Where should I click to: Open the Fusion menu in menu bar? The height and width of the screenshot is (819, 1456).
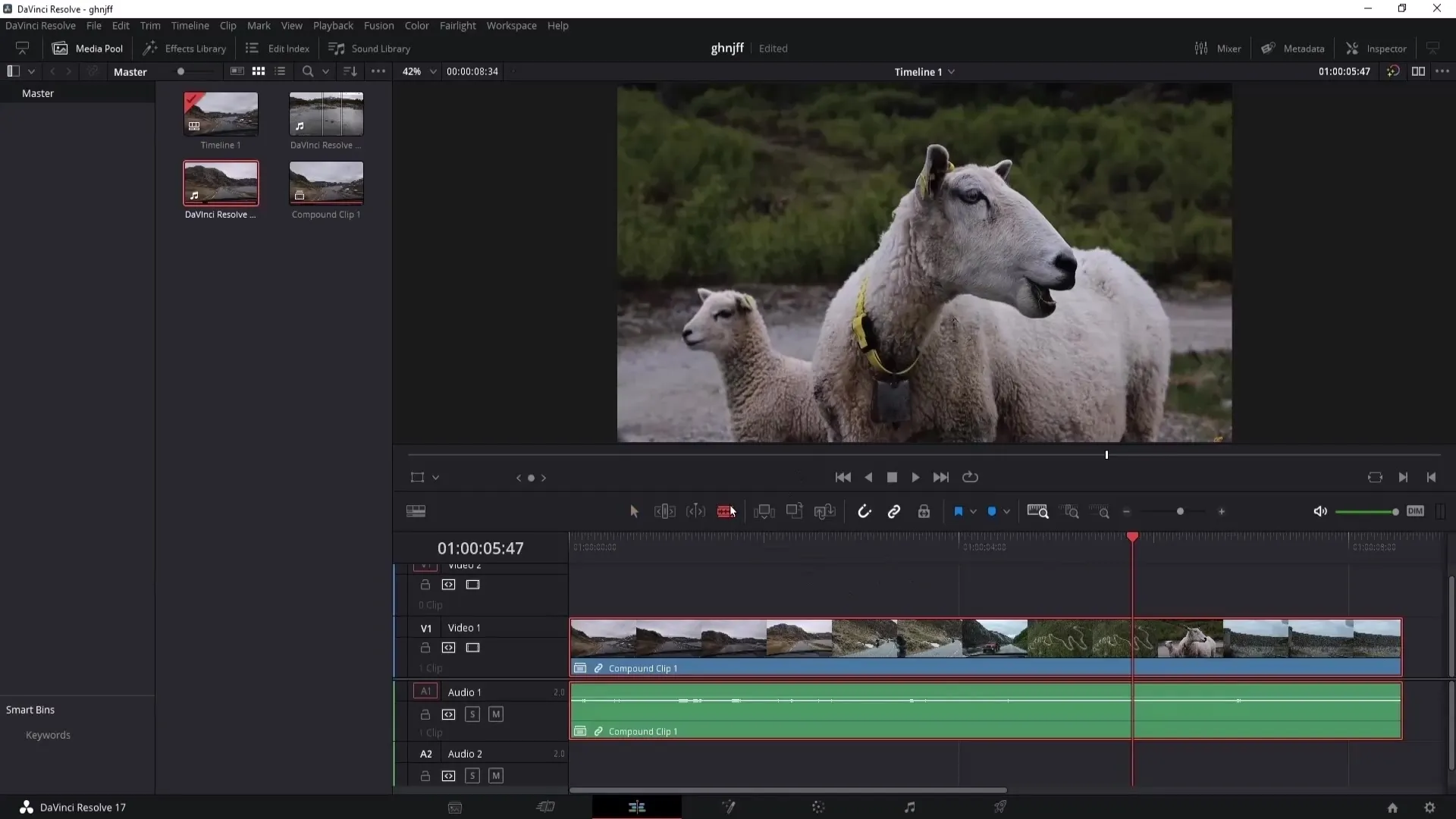point(378,25)
